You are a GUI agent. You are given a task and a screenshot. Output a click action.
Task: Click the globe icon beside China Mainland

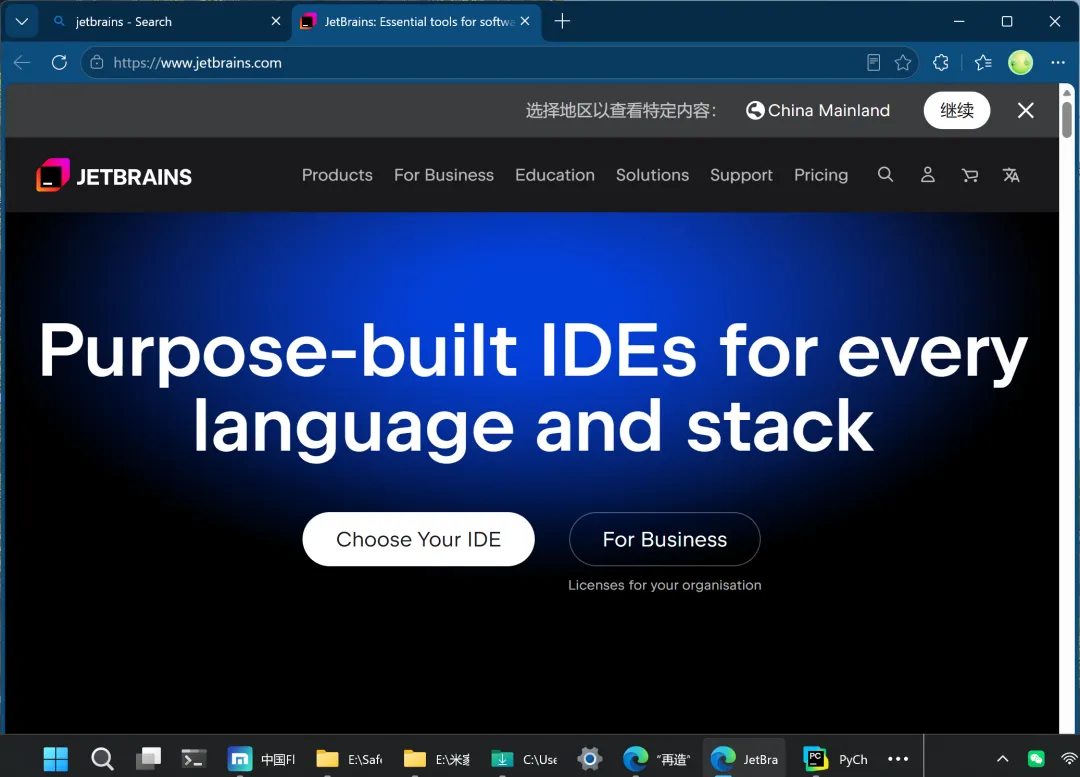(755, 110)
